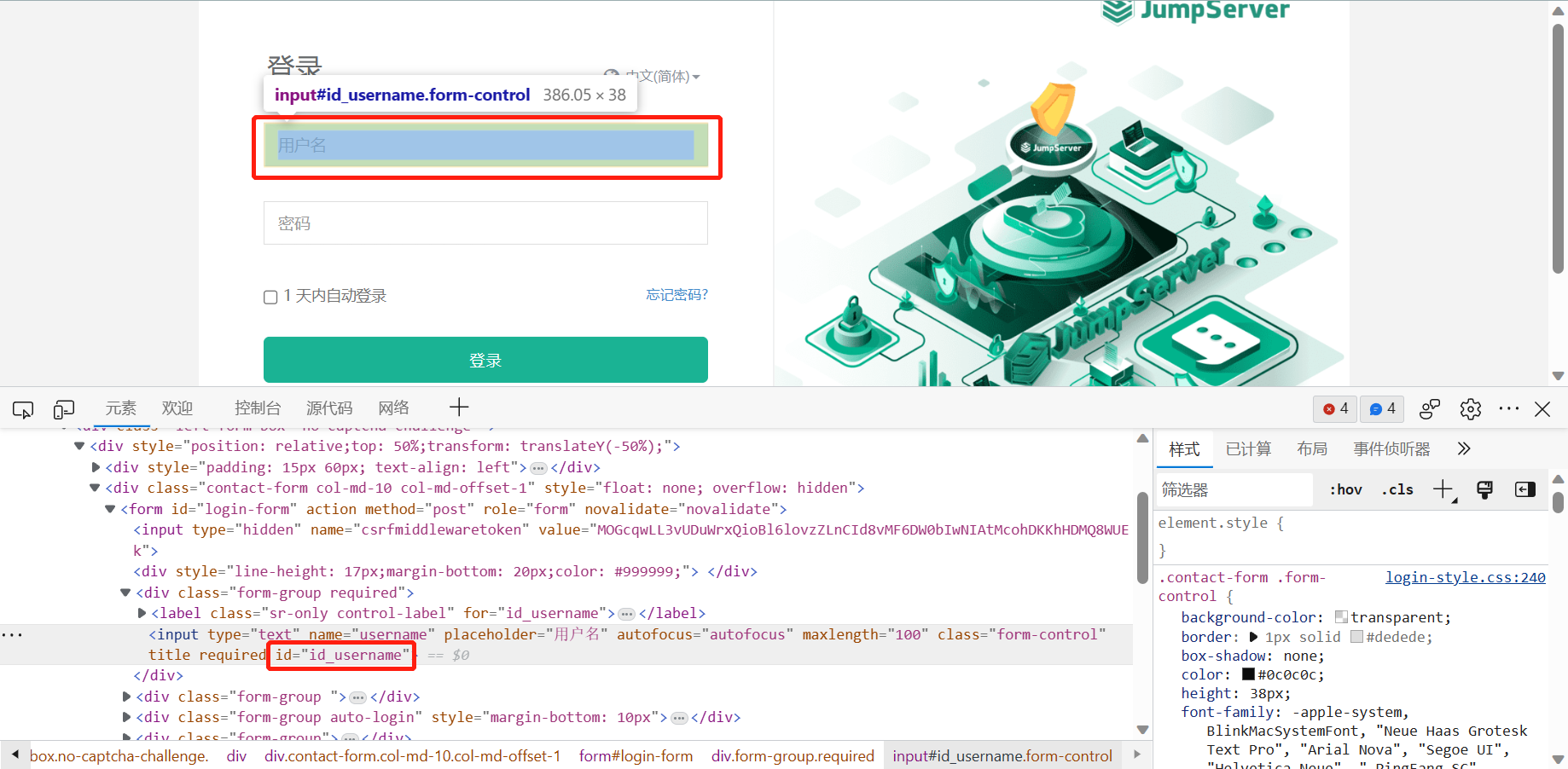
Task: Click the new style rule plus icon
Action: pyautogui.click(x=1443, y=489)
